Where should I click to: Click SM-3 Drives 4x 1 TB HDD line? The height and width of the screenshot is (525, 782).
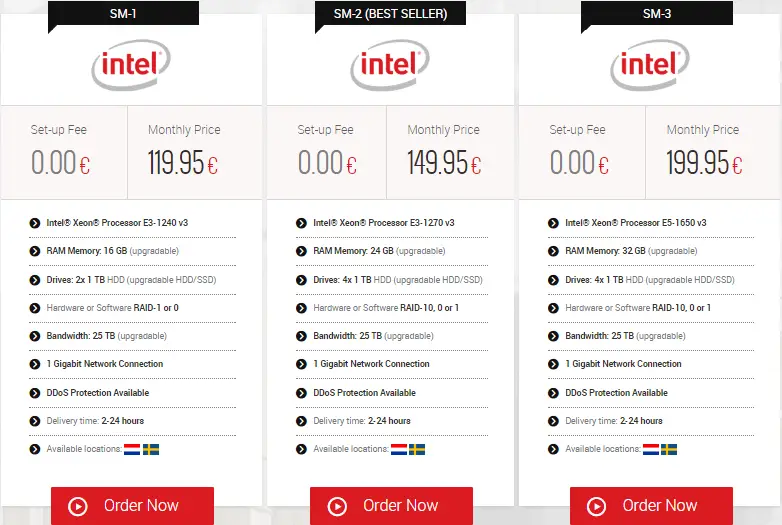click(650, 280)
